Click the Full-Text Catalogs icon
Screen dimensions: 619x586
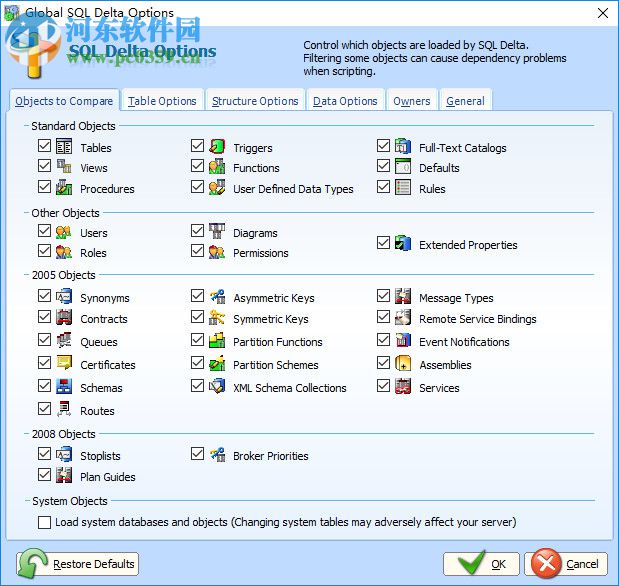403,146
